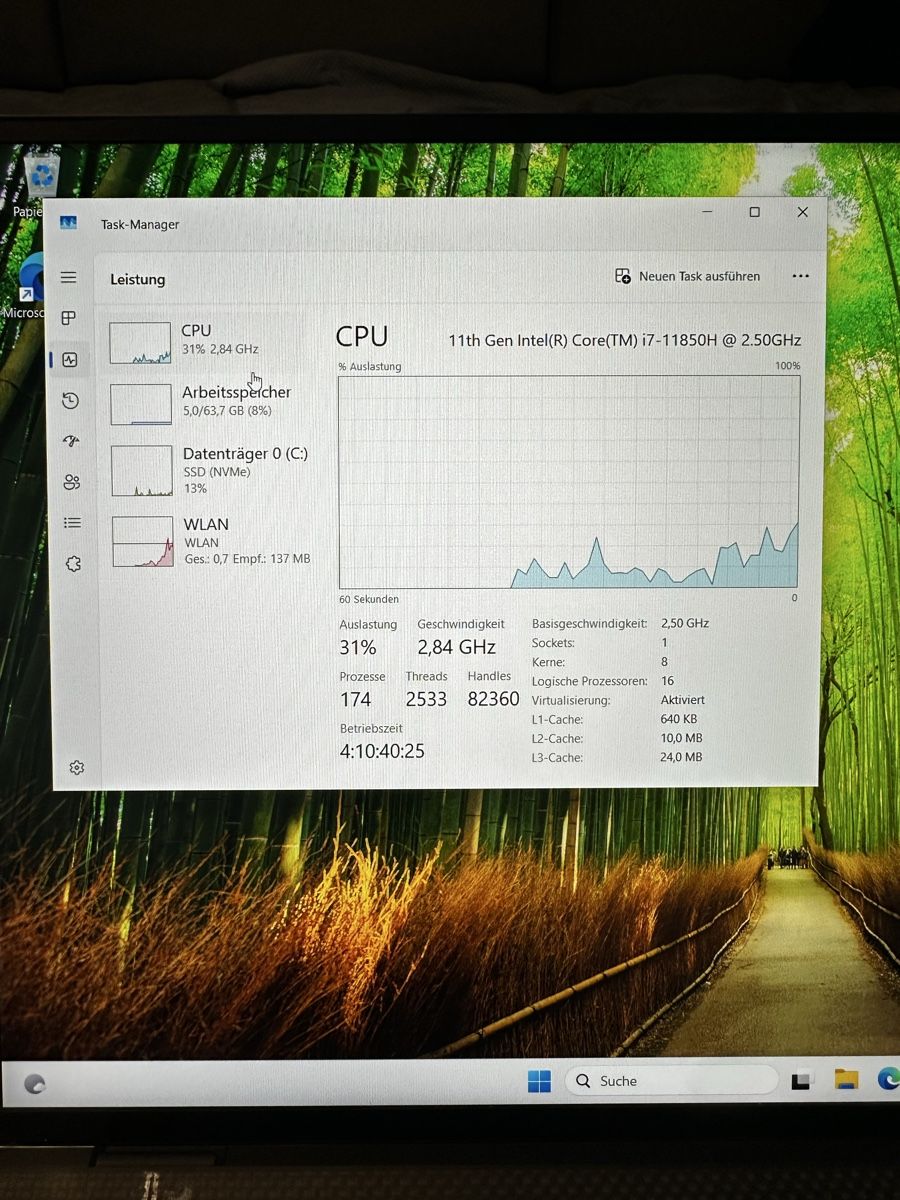Click the Virtualisierung value 'Aktiviert'
This screenshot has width=900, height=1200.
click(683, 700)
